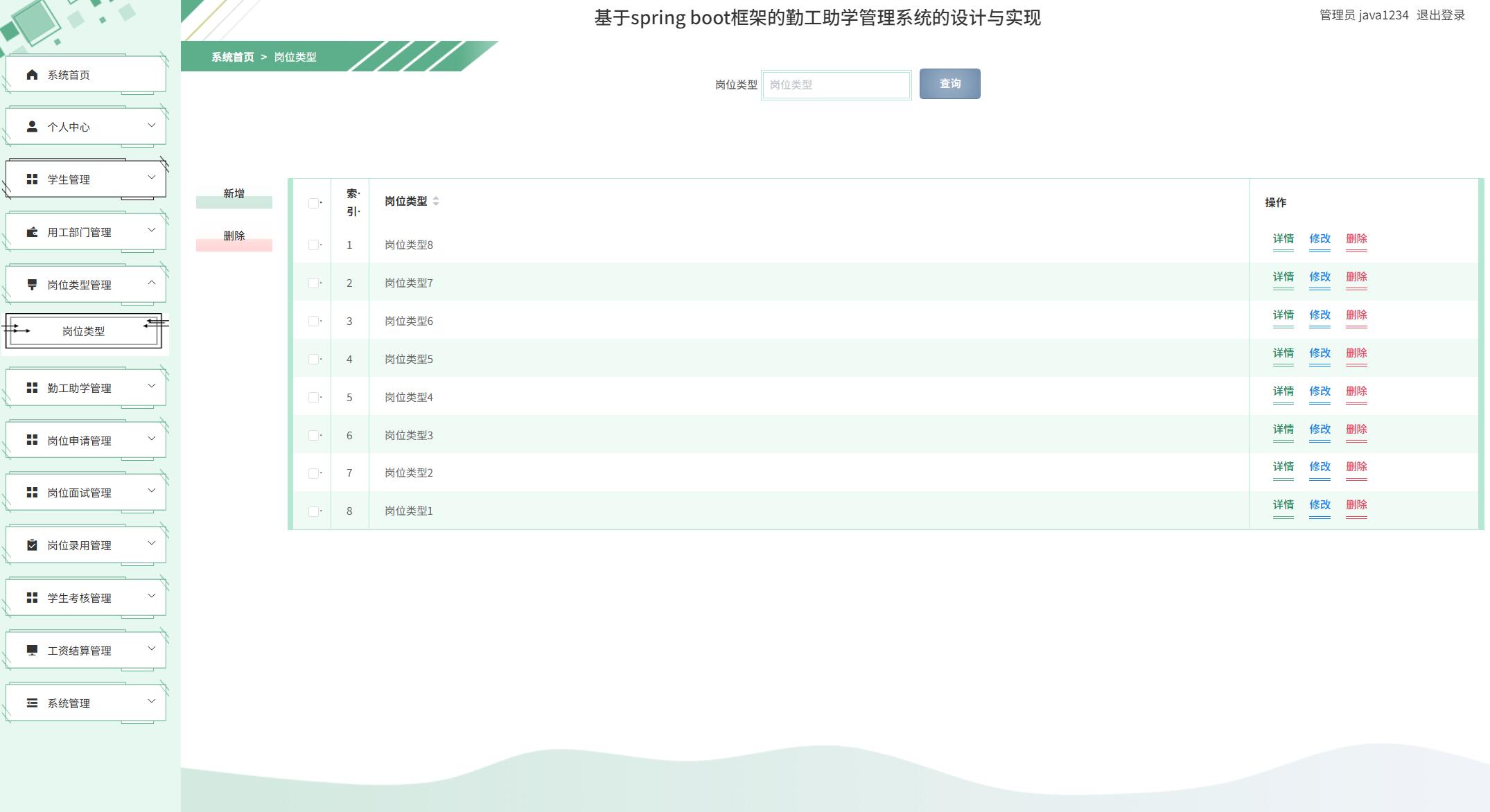Click the monitor icon for 工资结算管理
Screen dimensions: 1490x812
coord(32,651)
